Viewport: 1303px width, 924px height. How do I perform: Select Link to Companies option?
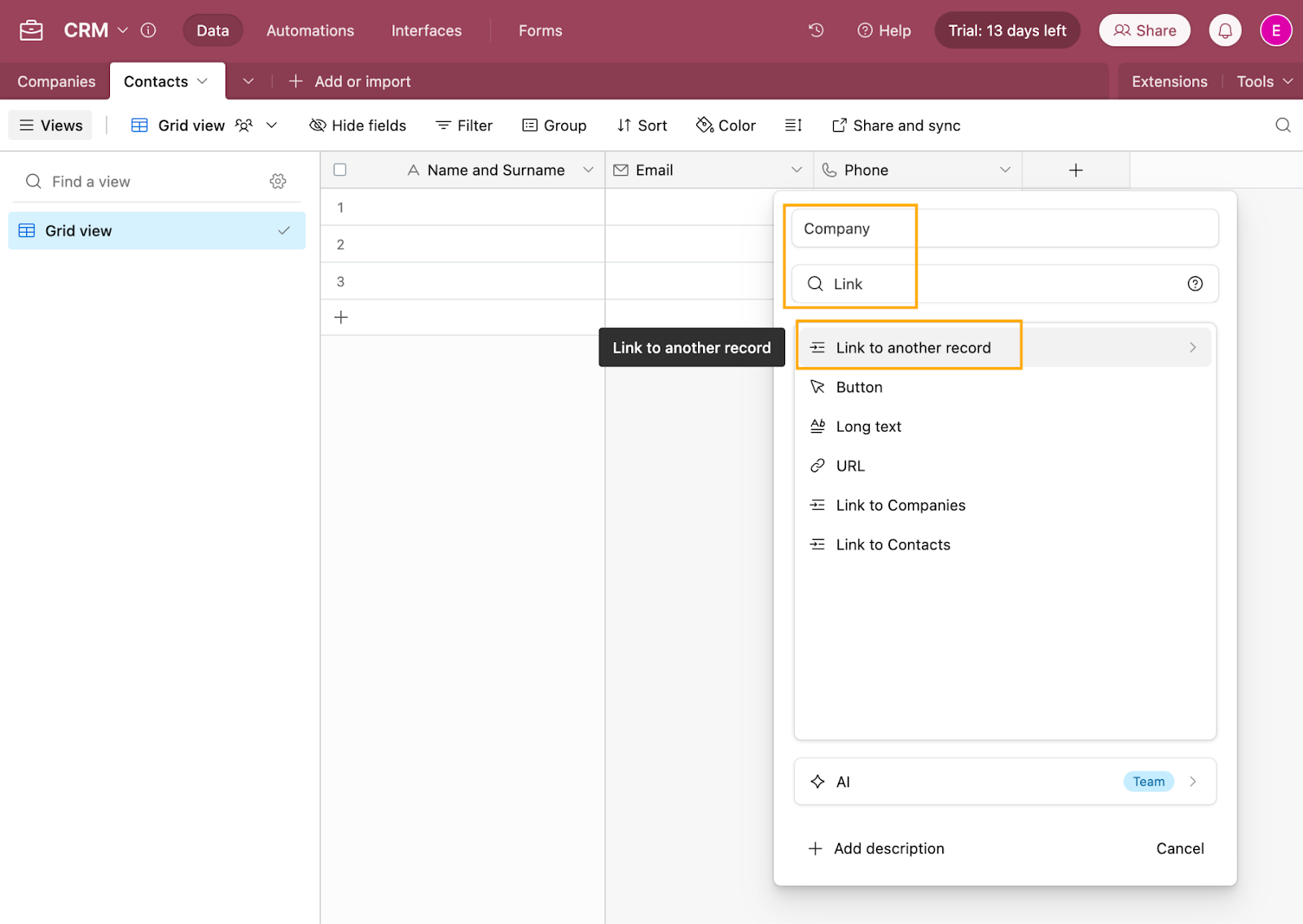point(1005,506)
